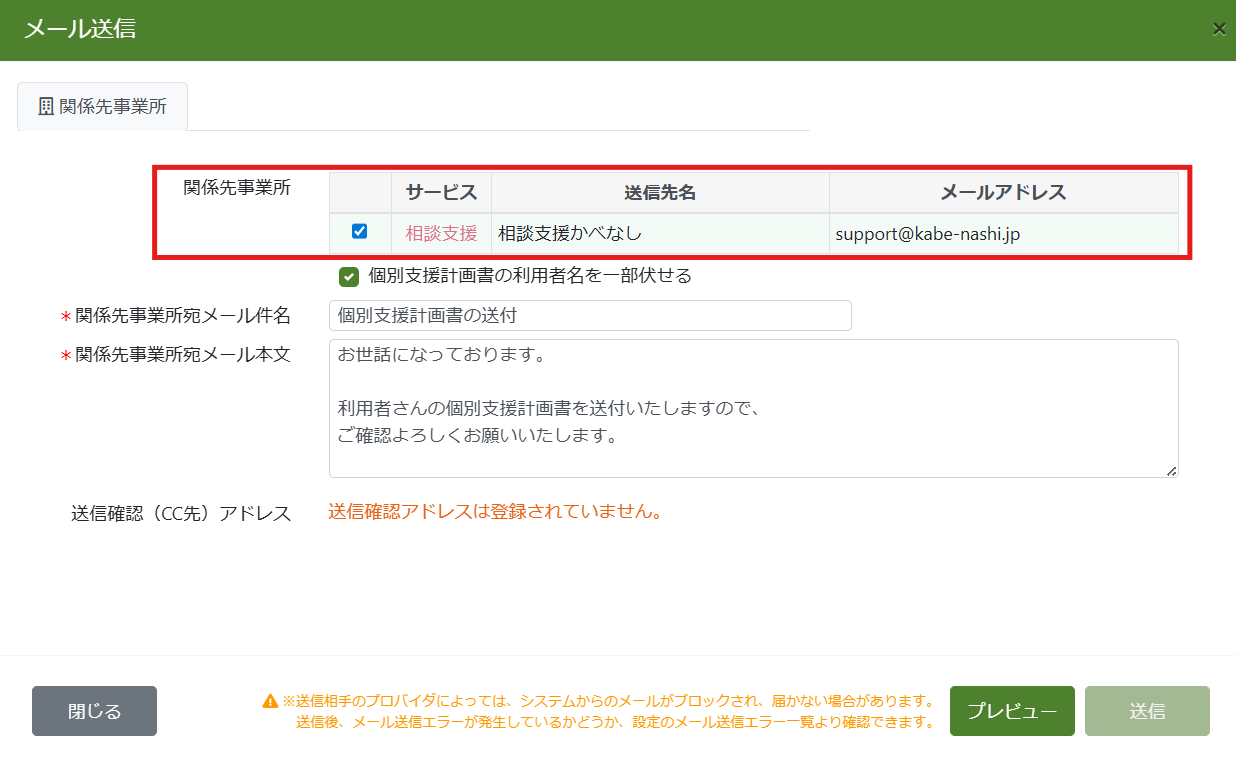Click the 送信確認アドレスは登録されていません message
The height and width of the screenshot is (758, 1236).
tap(495, 512)
